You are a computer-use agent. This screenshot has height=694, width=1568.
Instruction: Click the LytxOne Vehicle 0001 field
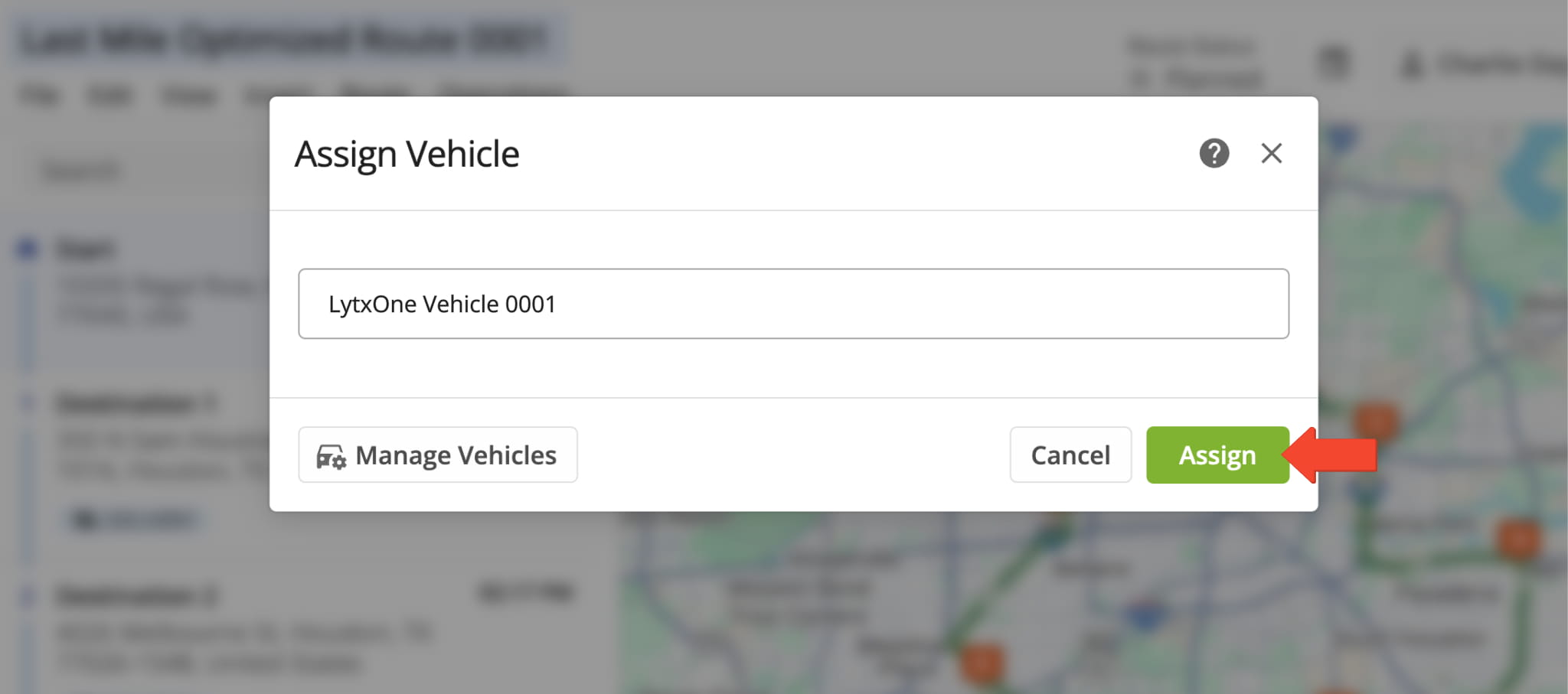tap(793, 304)
